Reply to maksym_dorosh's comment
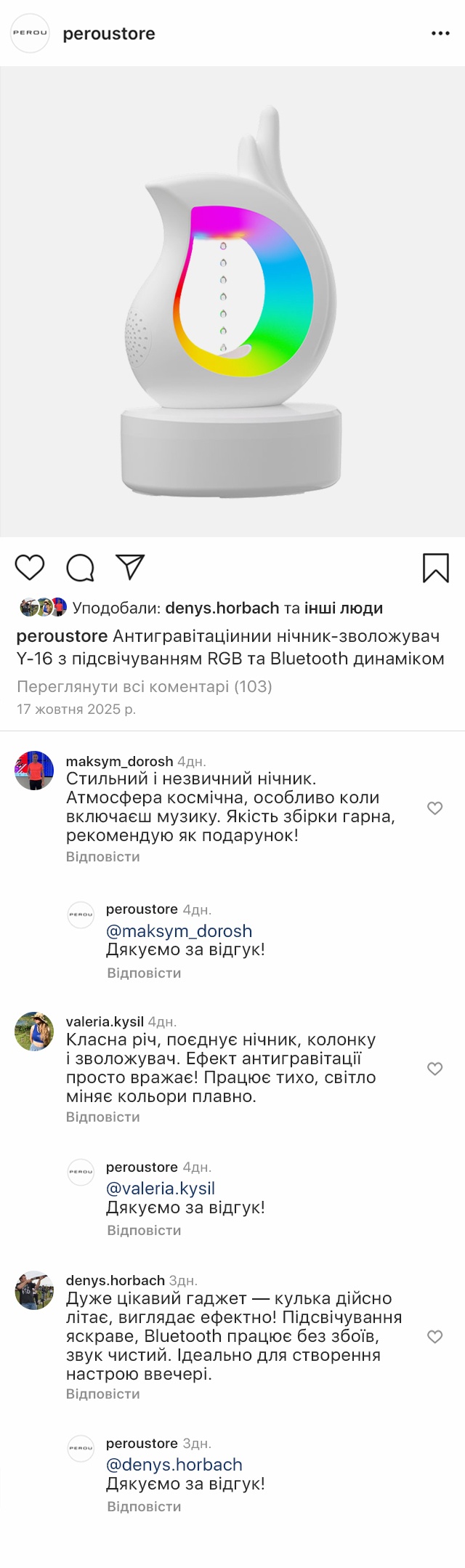The width and height of the screenshot is (465, 1568). pyautogui.click(x=102, y=856)
